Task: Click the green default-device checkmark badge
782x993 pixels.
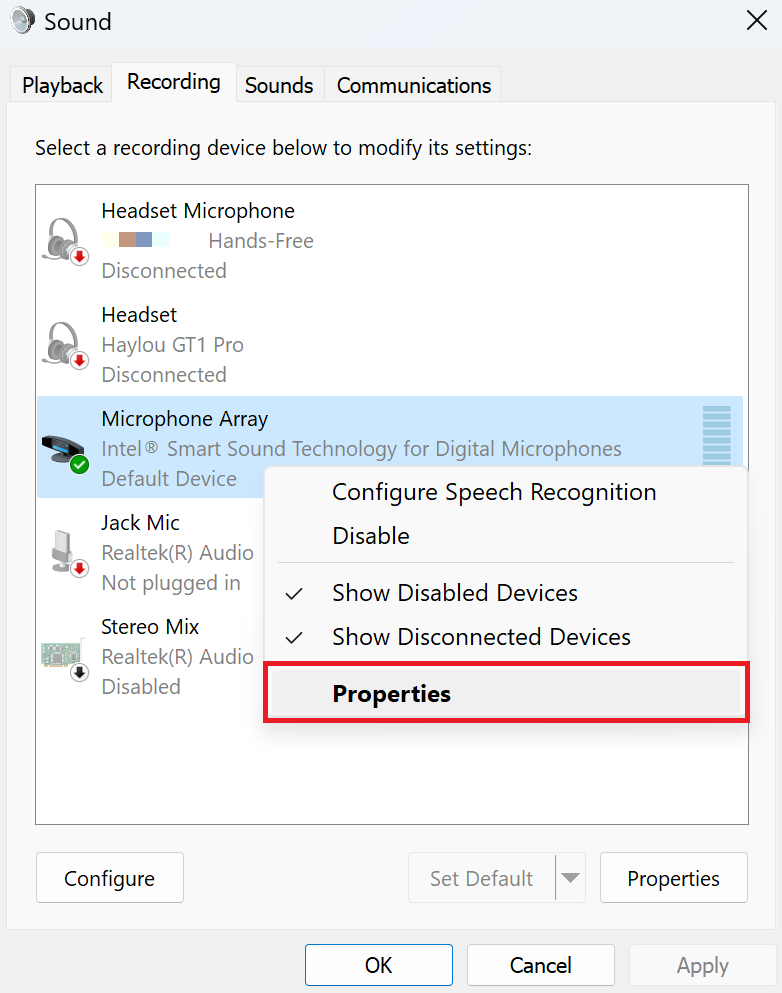Action: [x=80, y=465]
